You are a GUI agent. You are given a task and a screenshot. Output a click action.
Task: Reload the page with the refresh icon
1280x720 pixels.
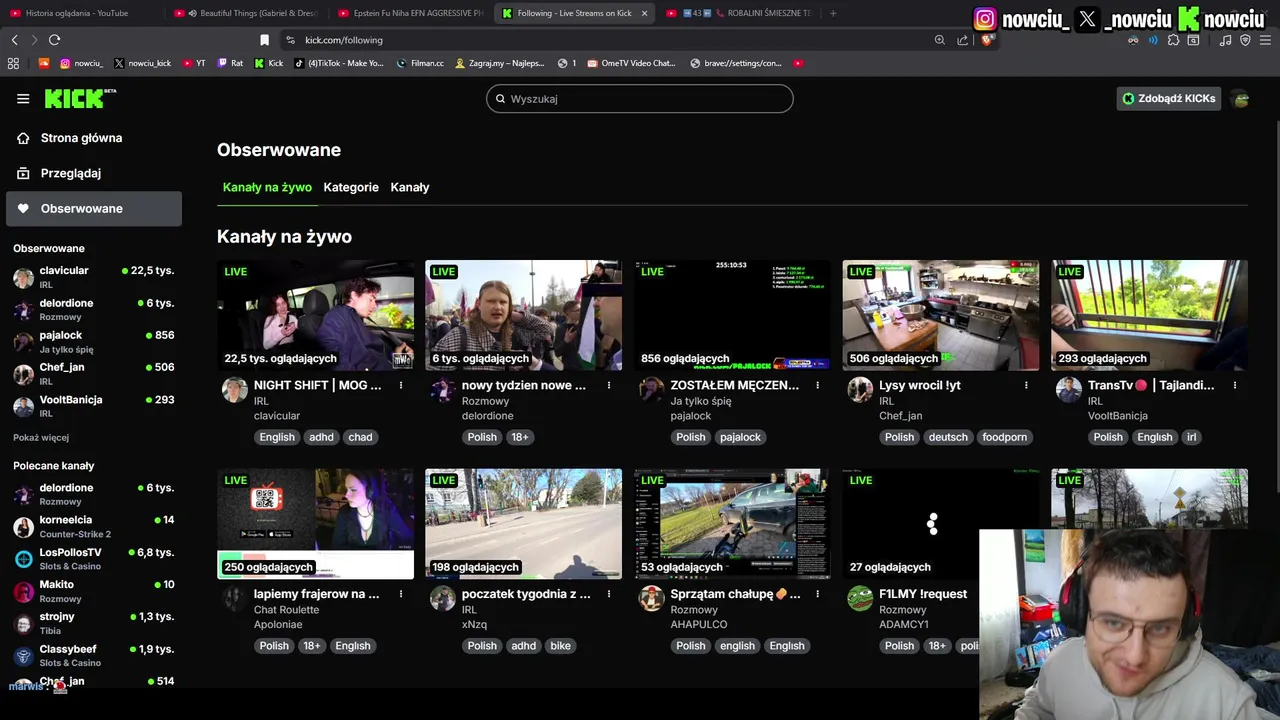(x=54, y=40)
